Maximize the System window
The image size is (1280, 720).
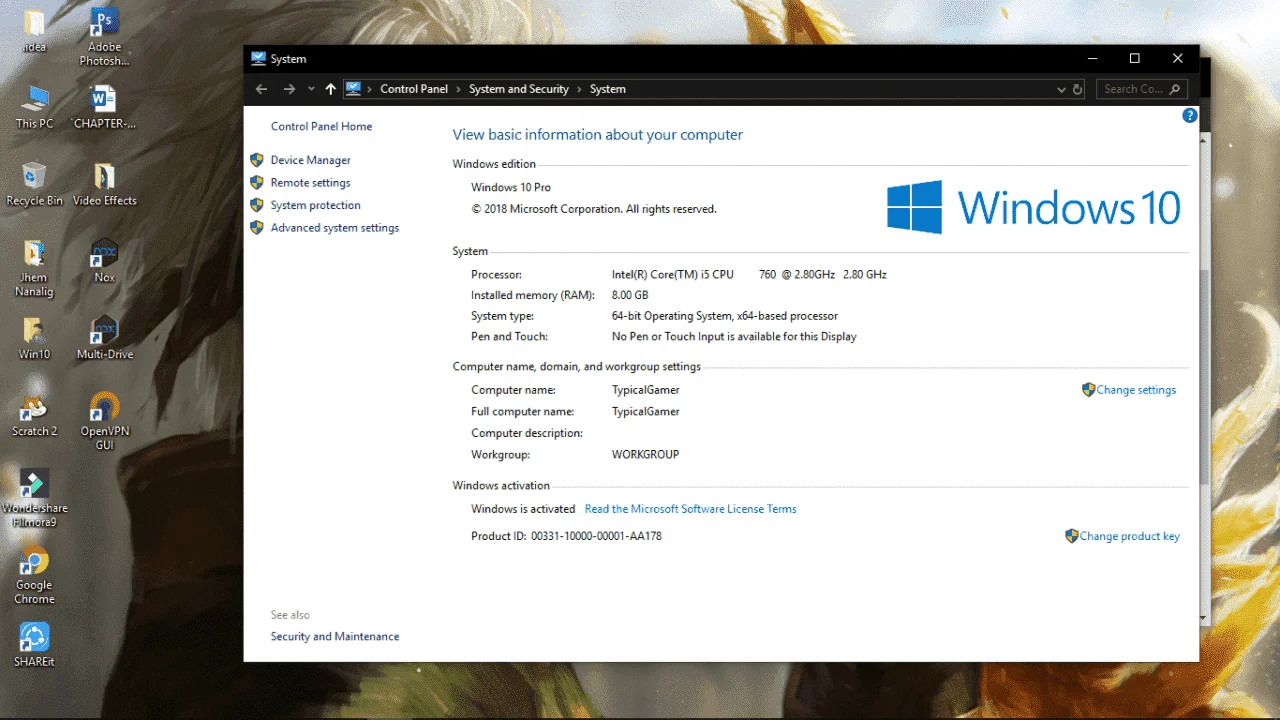coord(1135,58)
